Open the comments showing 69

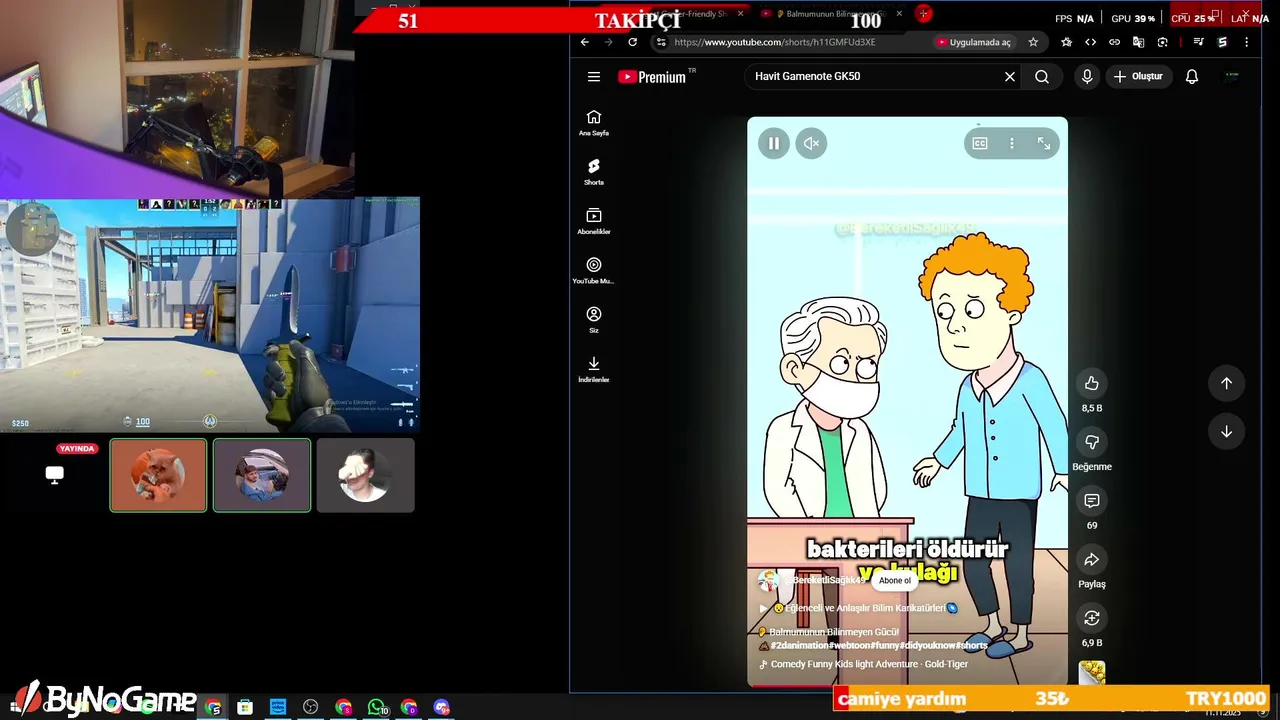coord(1092,501)
